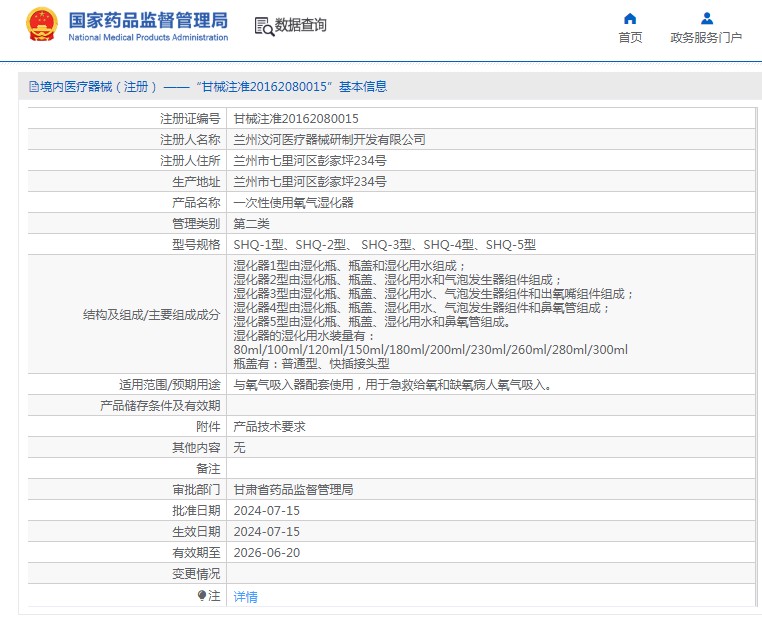Click National Medical Products Administration subtitle
The image size is (762, 621).
pos(148,37)
